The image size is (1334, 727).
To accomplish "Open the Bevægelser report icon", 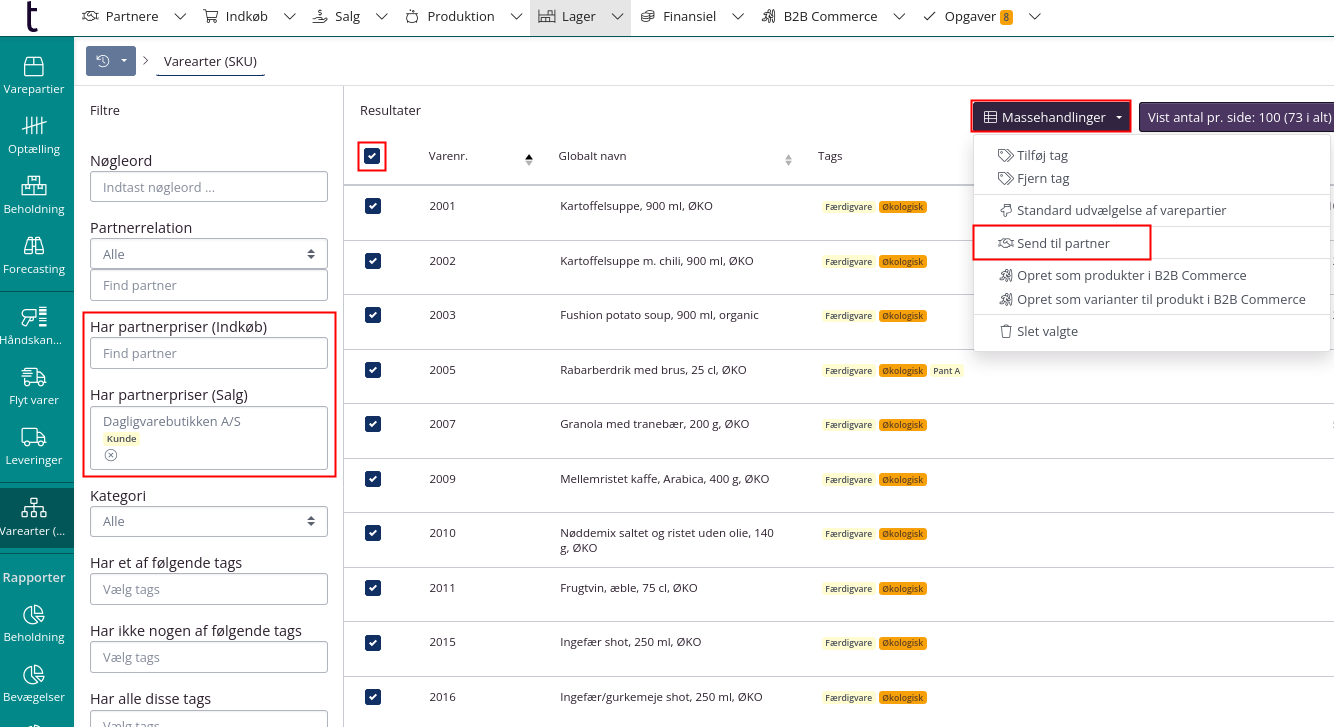I will click(34, 683).
